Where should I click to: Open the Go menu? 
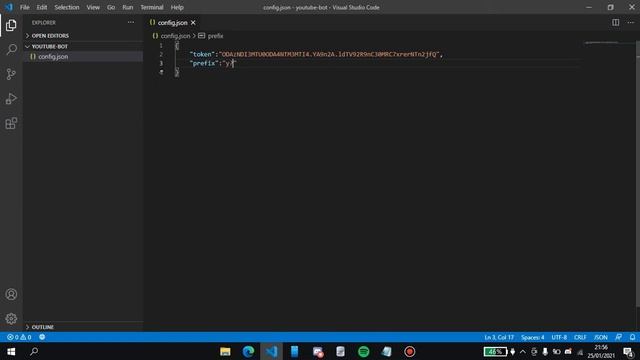(111, 7)
